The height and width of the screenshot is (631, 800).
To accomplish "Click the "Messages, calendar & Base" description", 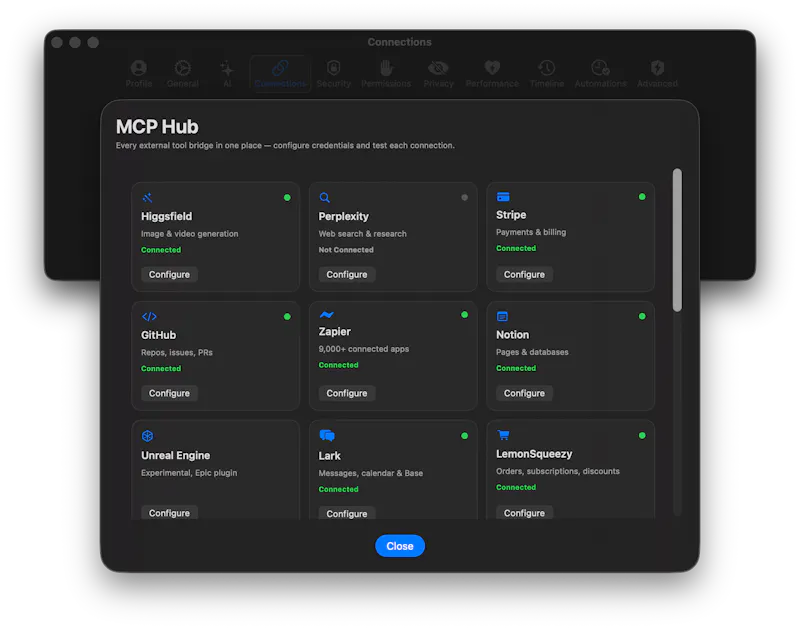I will tap(370, 473).
